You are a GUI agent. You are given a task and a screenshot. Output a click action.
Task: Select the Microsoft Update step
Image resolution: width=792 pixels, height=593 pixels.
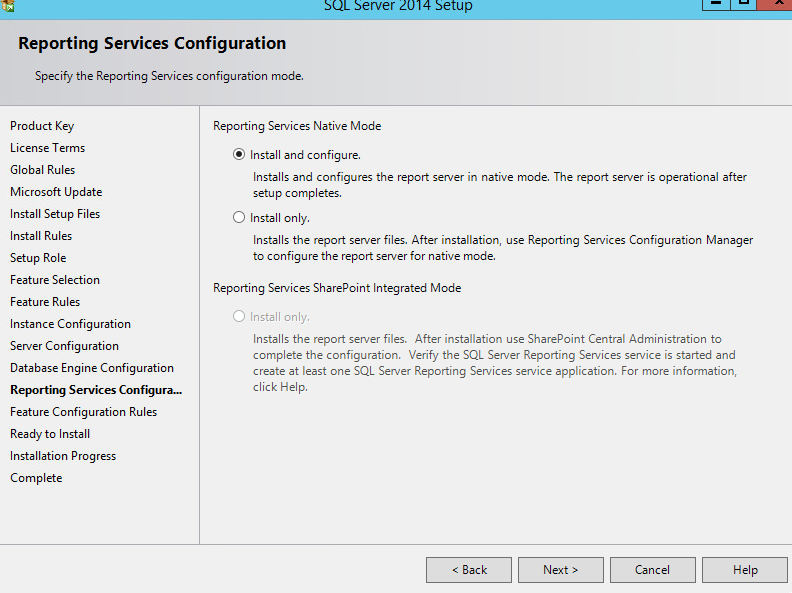56,192
